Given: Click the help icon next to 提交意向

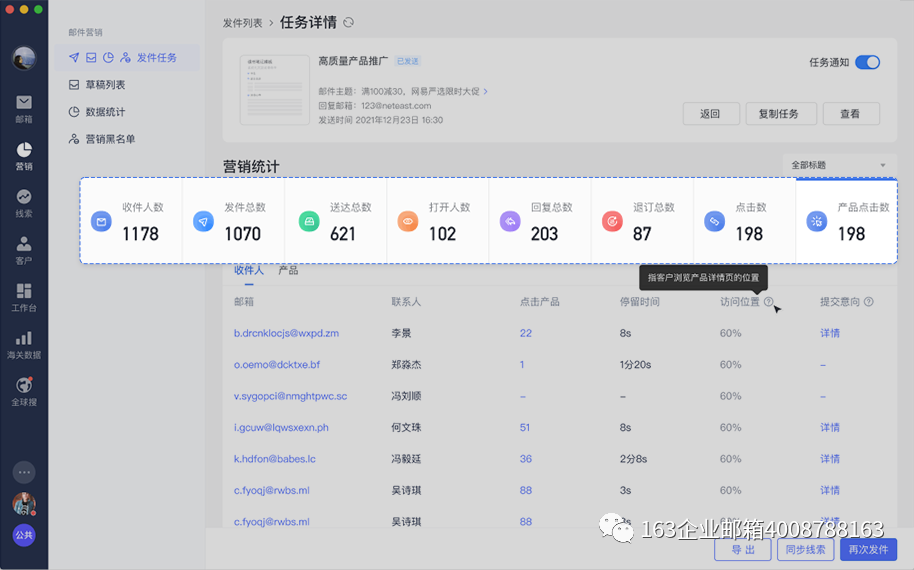Looking at the screenshot, I should point(869,301).
